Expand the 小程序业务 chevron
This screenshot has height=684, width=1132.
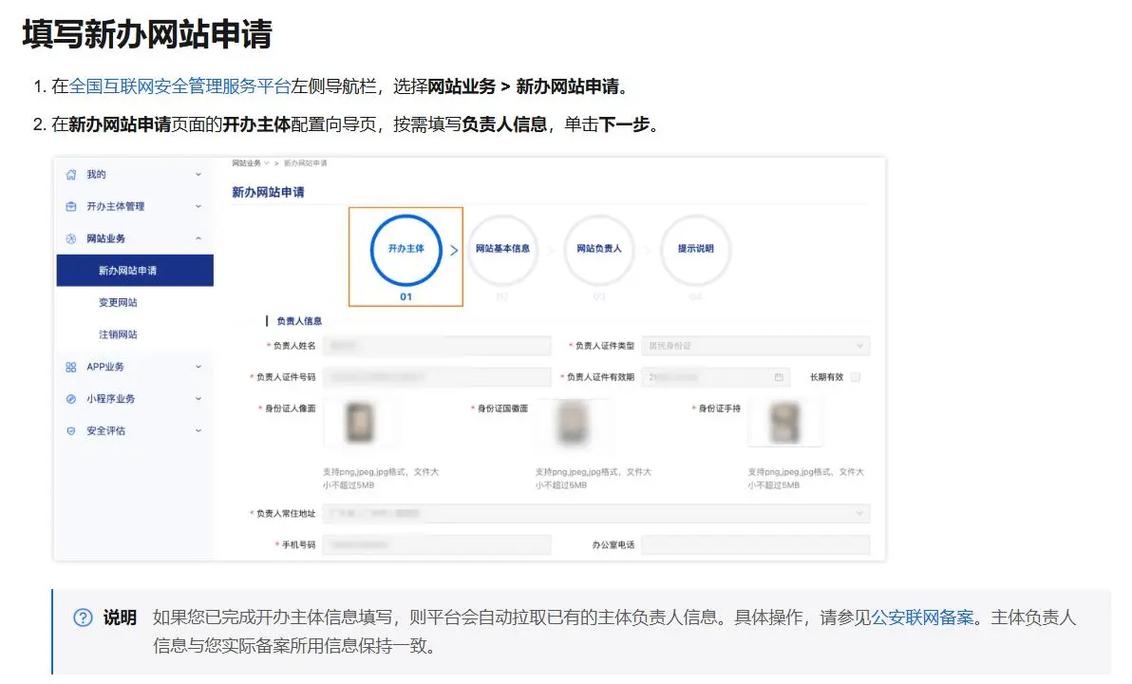click(x=199, y=399)
